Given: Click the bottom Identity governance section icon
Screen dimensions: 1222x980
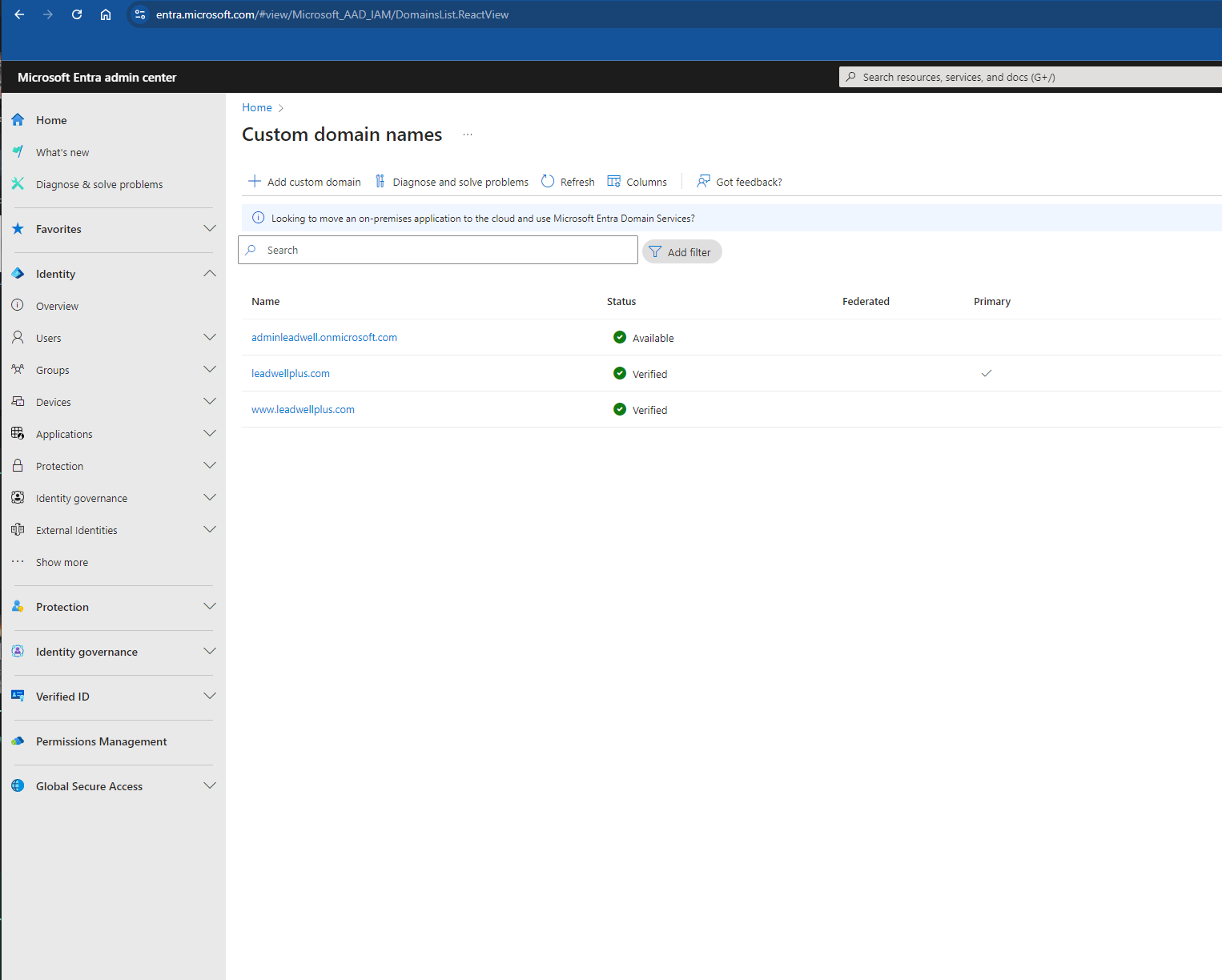Looking at the screenshot, I should (18, 652).
